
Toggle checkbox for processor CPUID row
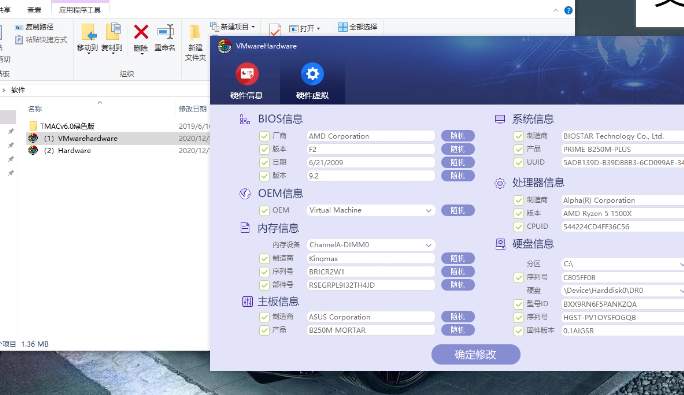coord(518,227)
